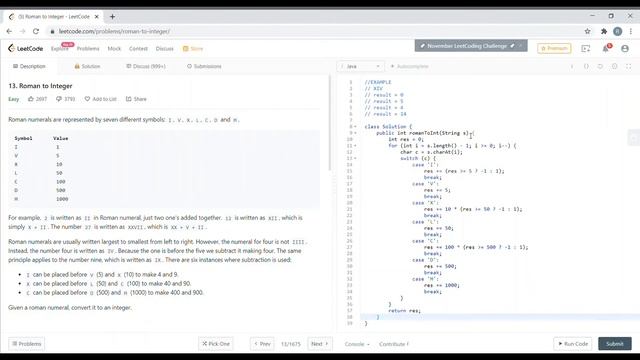Toggle editor fullscreen mode
Viewport: 640px width, 360px height.
pyautogui.click(x=629, y=66)
